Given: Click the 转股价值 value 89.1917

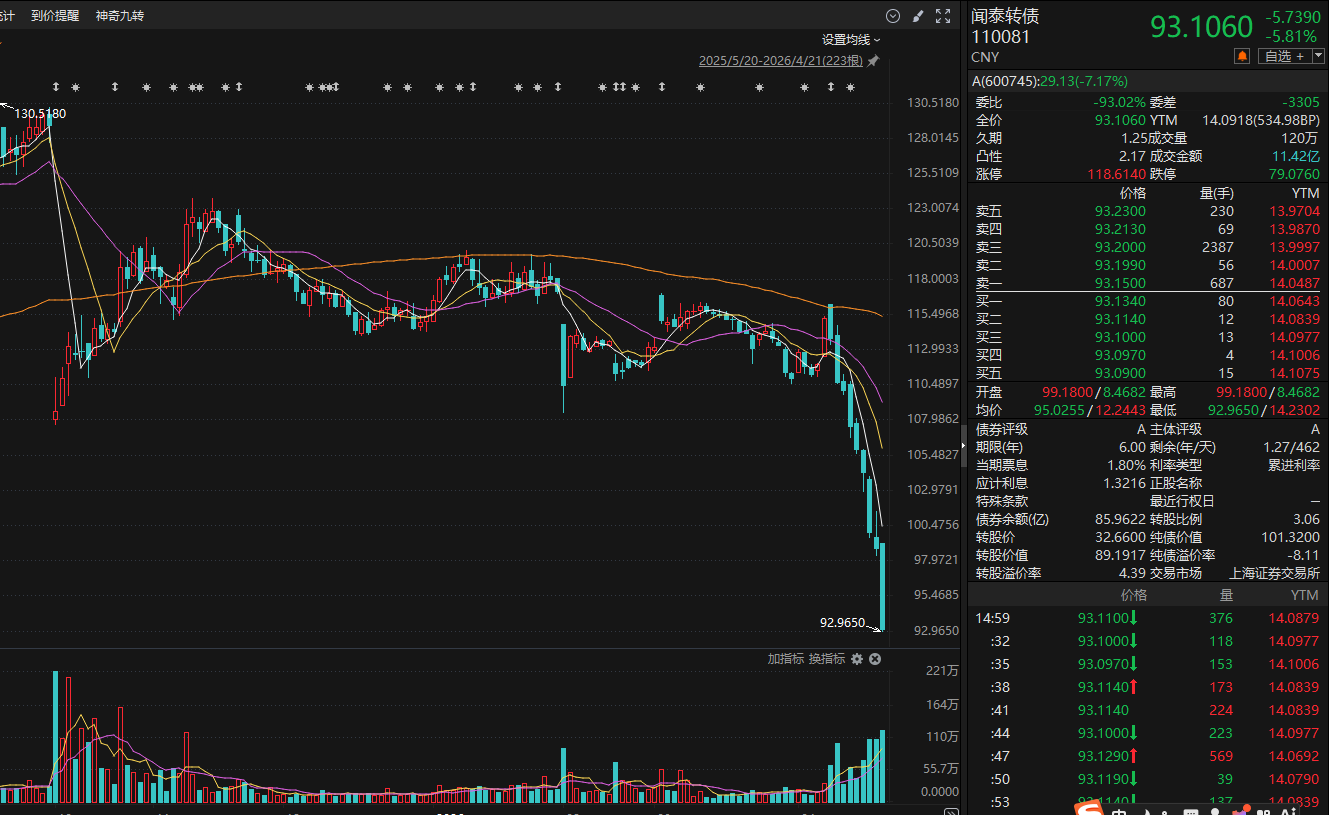Looking at the screenshot, I should (x=1120, y=555).
